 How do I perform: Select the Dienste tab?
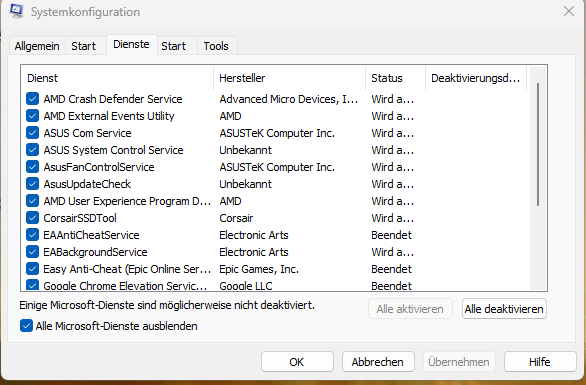[132, 44]
